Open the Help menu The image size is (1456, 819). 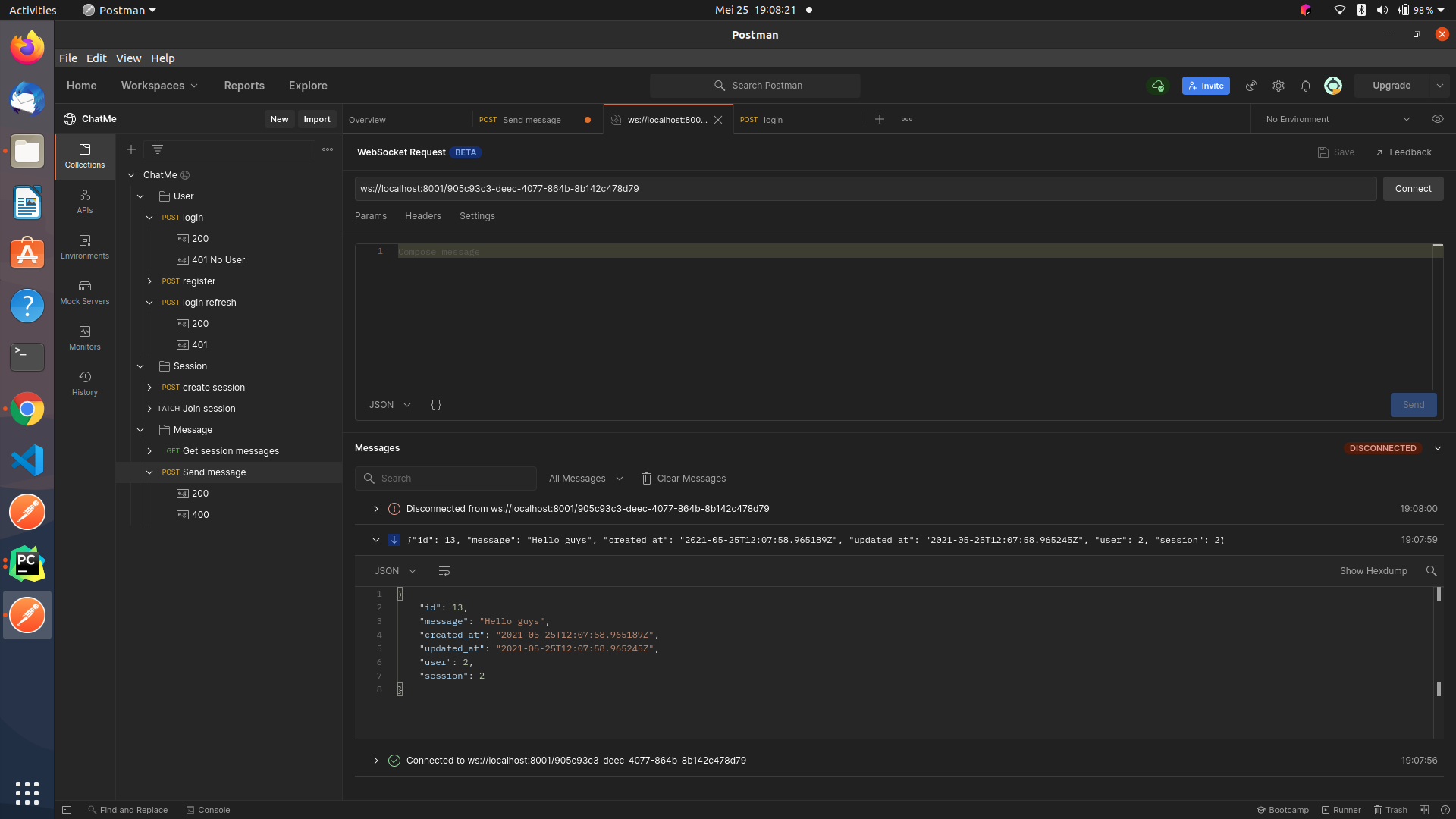(x=162, y=58)
